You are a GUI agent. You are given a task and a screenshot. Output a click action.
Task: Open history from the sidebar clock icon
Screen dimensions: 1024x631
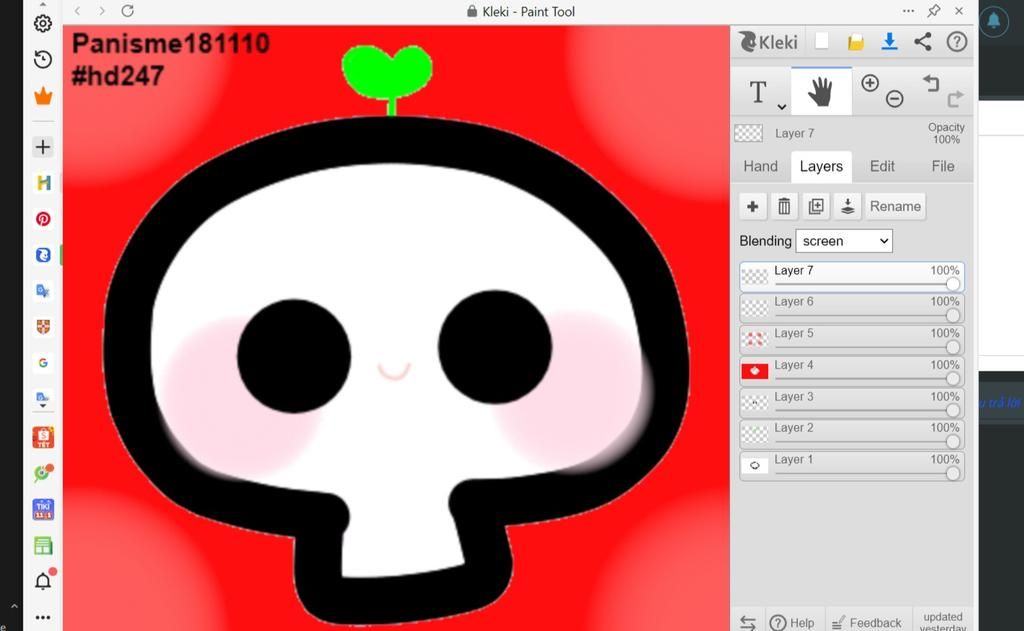43,59
